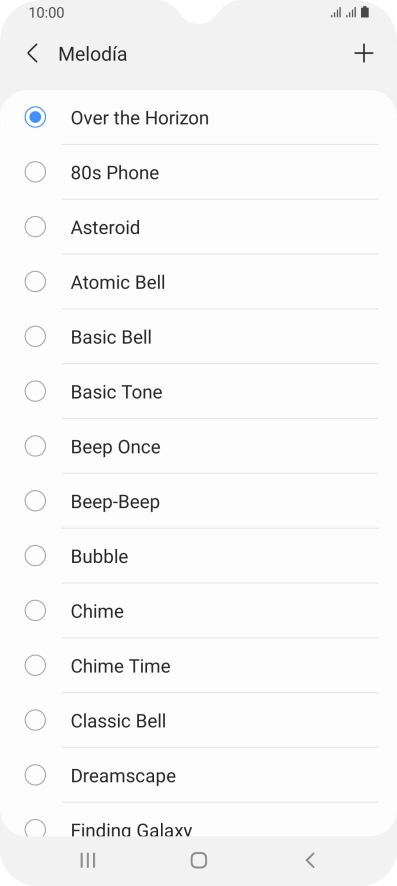
Task: Pick Classic Bell from the list
Action: pos(199,720)
